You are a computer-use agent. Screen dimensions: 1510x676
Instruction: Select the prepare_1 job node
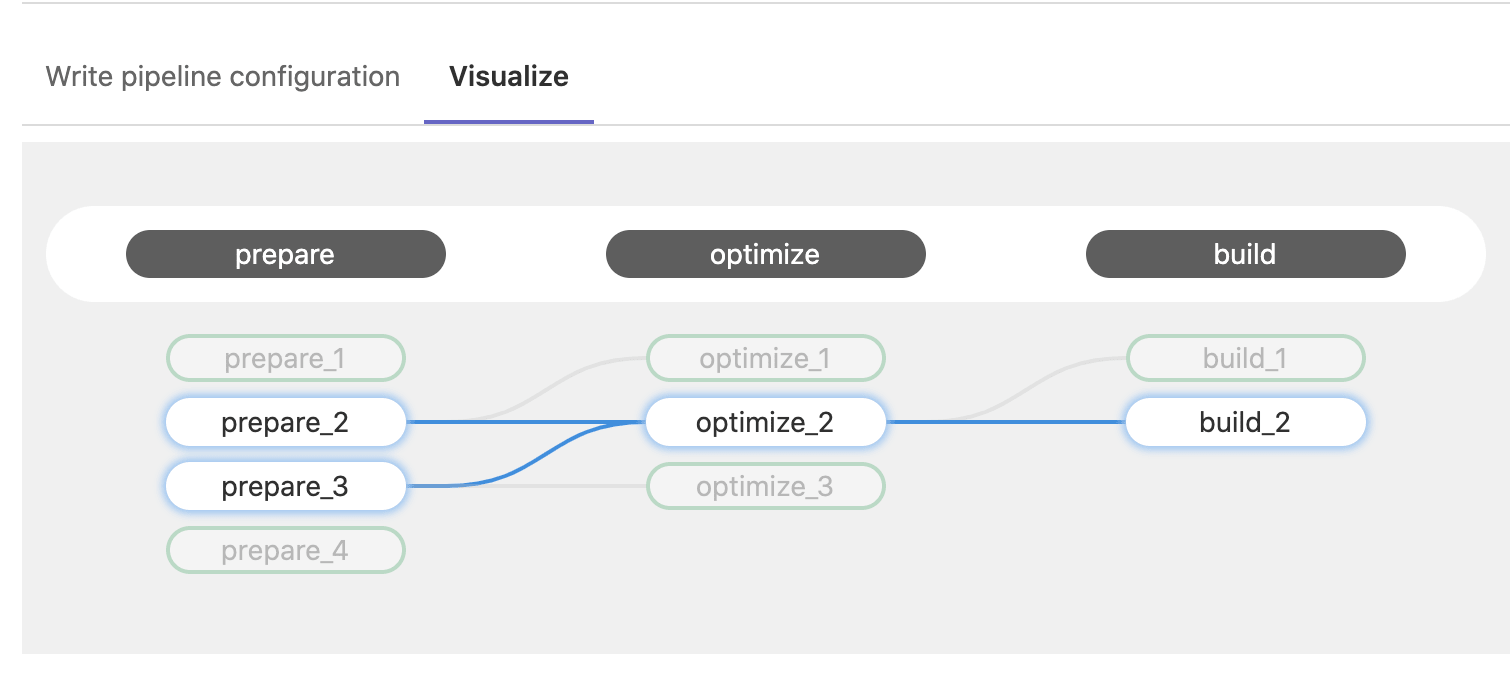[285, 358]
